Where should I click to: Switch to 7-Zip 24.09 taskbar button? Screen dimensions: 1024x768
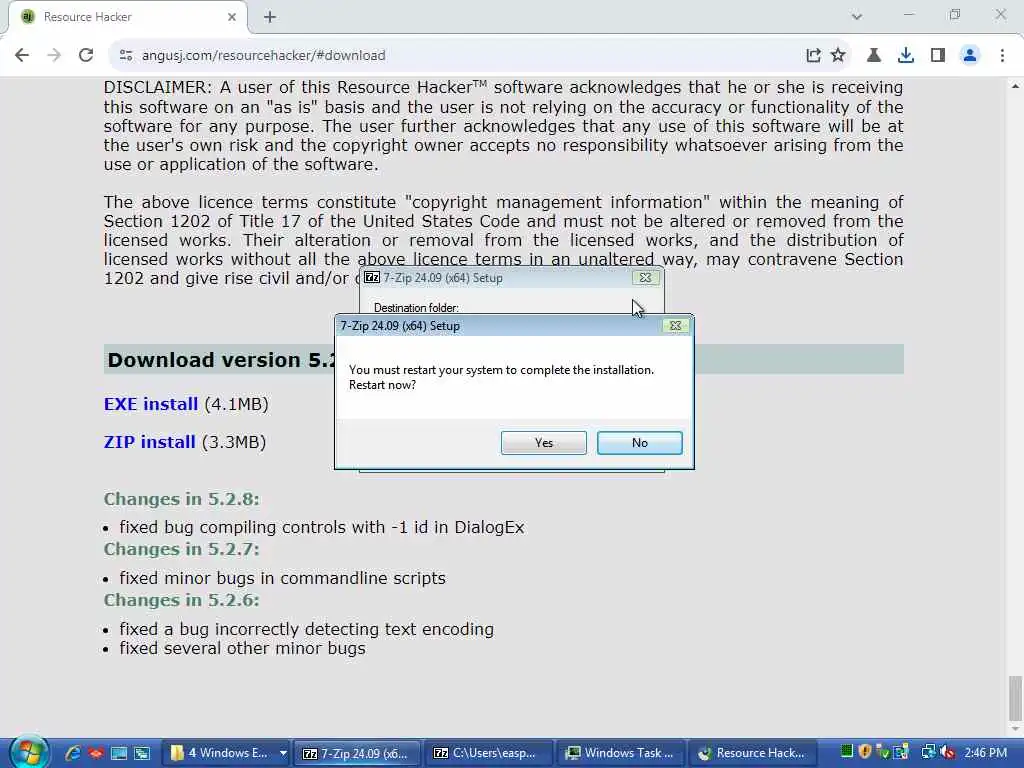coord(357,753)
